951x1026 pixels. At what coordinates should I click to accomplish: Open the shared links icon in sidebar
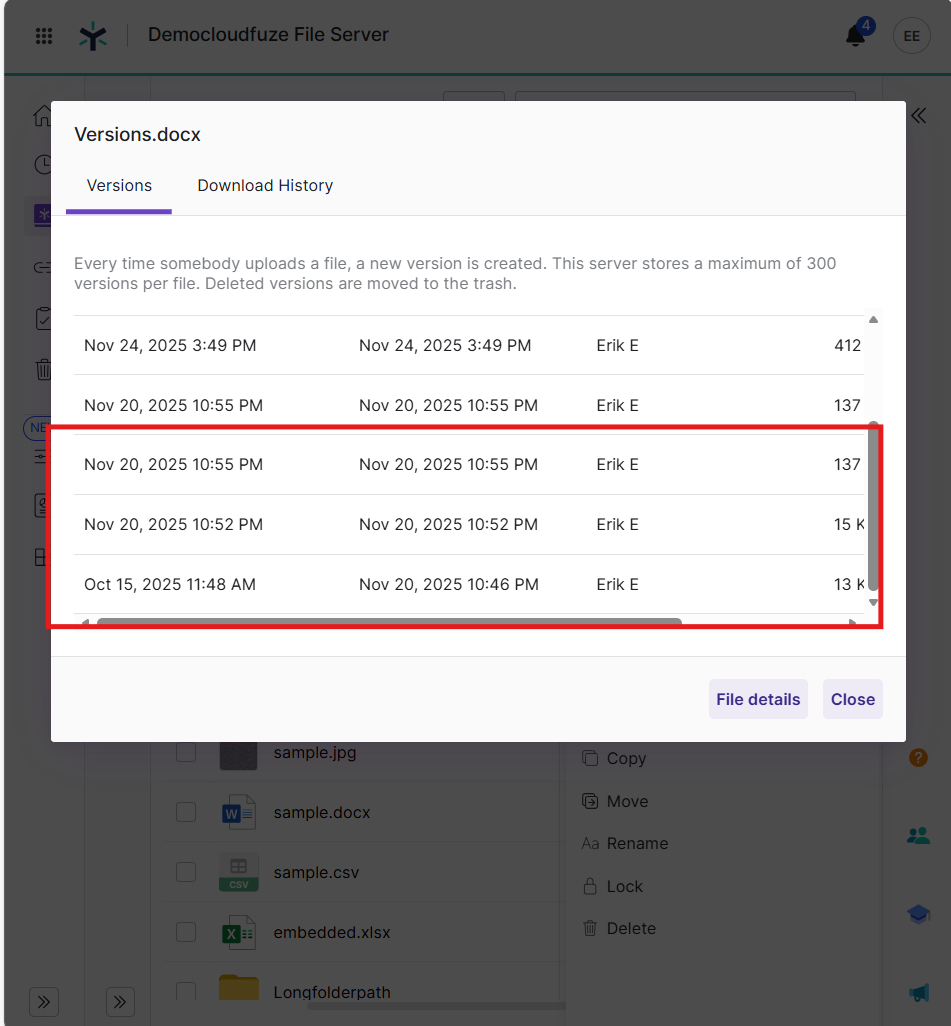coord(44,268)
